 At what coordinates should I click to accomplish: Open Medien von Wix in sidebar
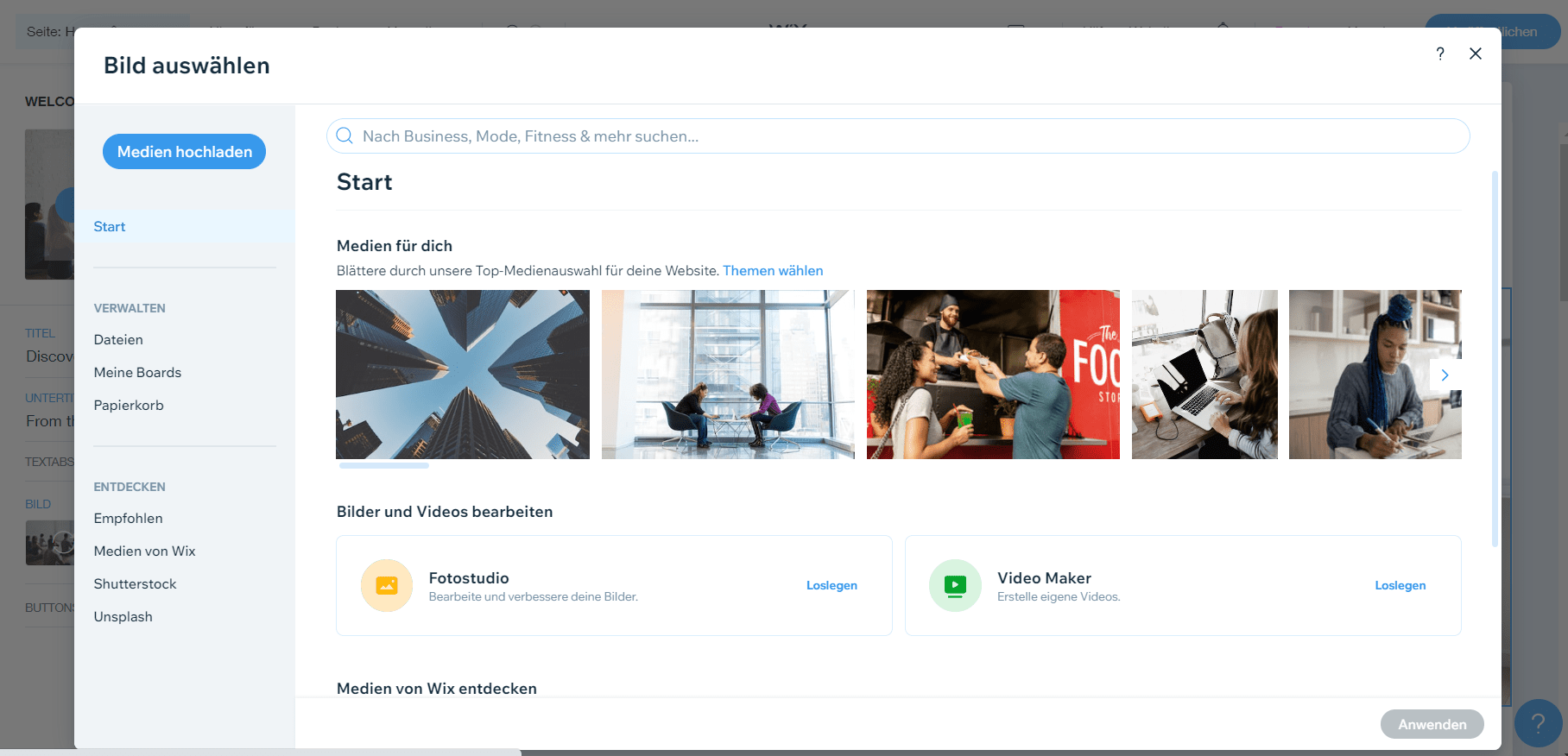coord(144,551)
